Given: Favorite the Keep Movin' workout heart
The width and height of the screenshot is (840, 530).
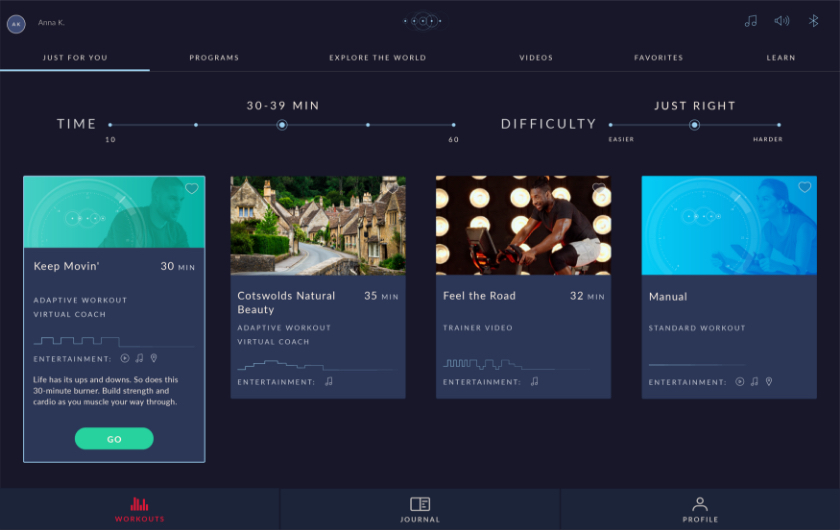Looking at the screenshot, I should (x=192, y=188).
